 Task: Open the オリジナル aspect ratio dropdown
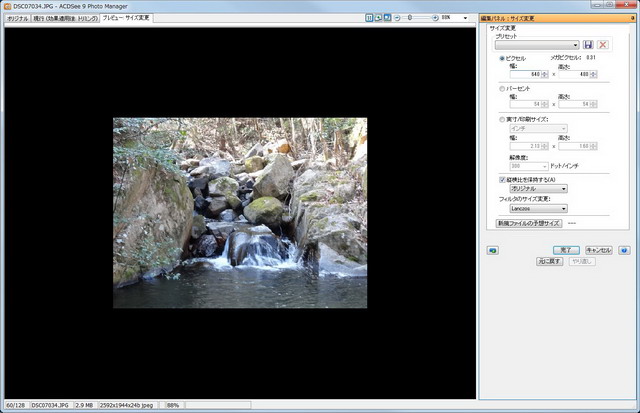538,189
